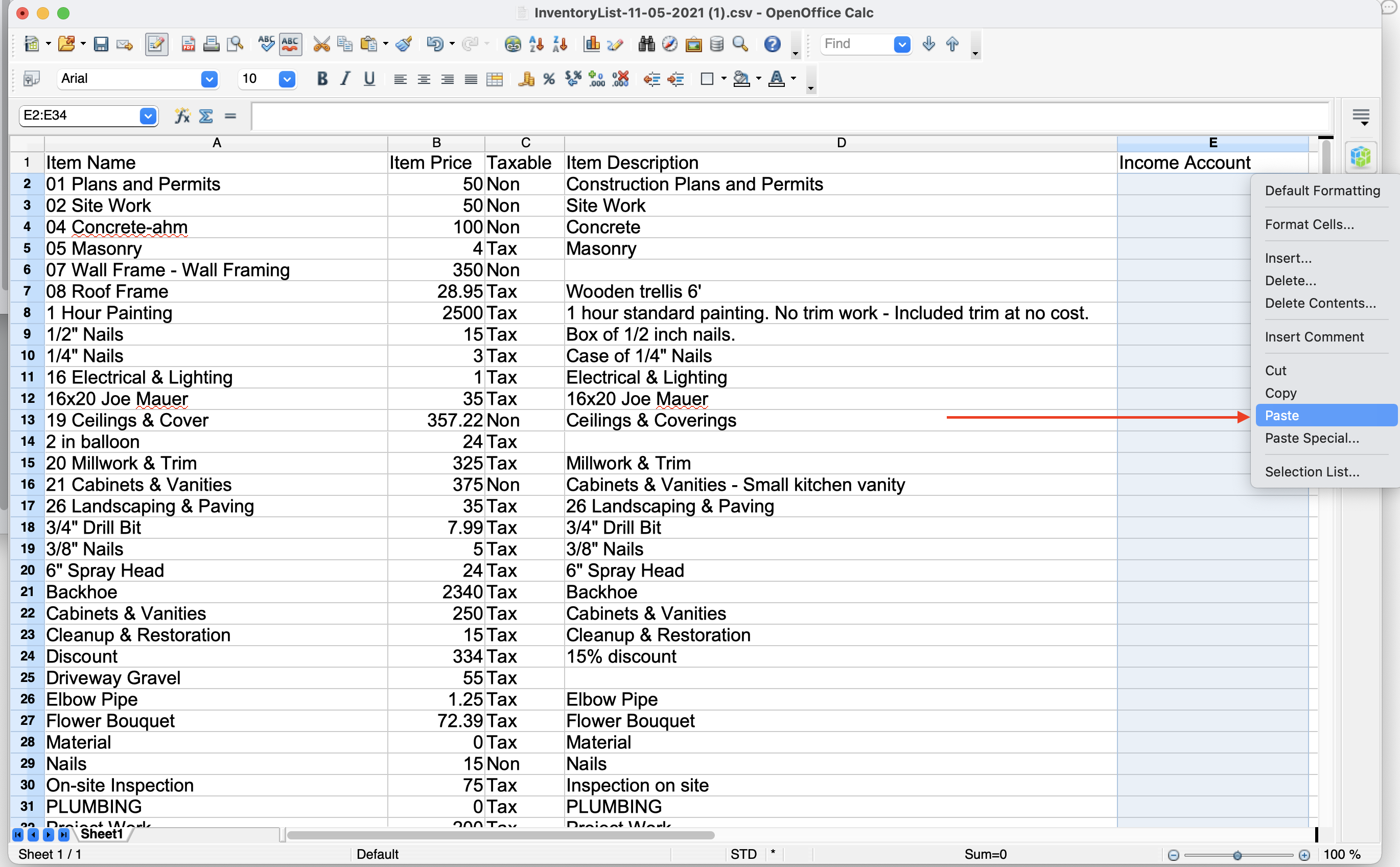
Task: Click the zoom slider handle
Action: 1237,856
